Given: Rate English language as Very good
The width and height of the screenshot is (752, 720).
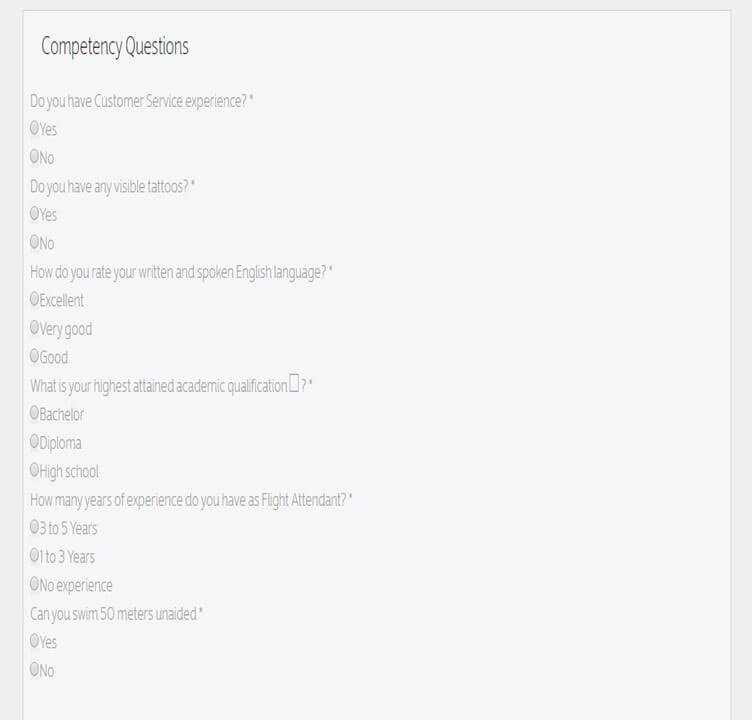Looking at the screenshot, I should pyautogui.click(x=35, y=327).
